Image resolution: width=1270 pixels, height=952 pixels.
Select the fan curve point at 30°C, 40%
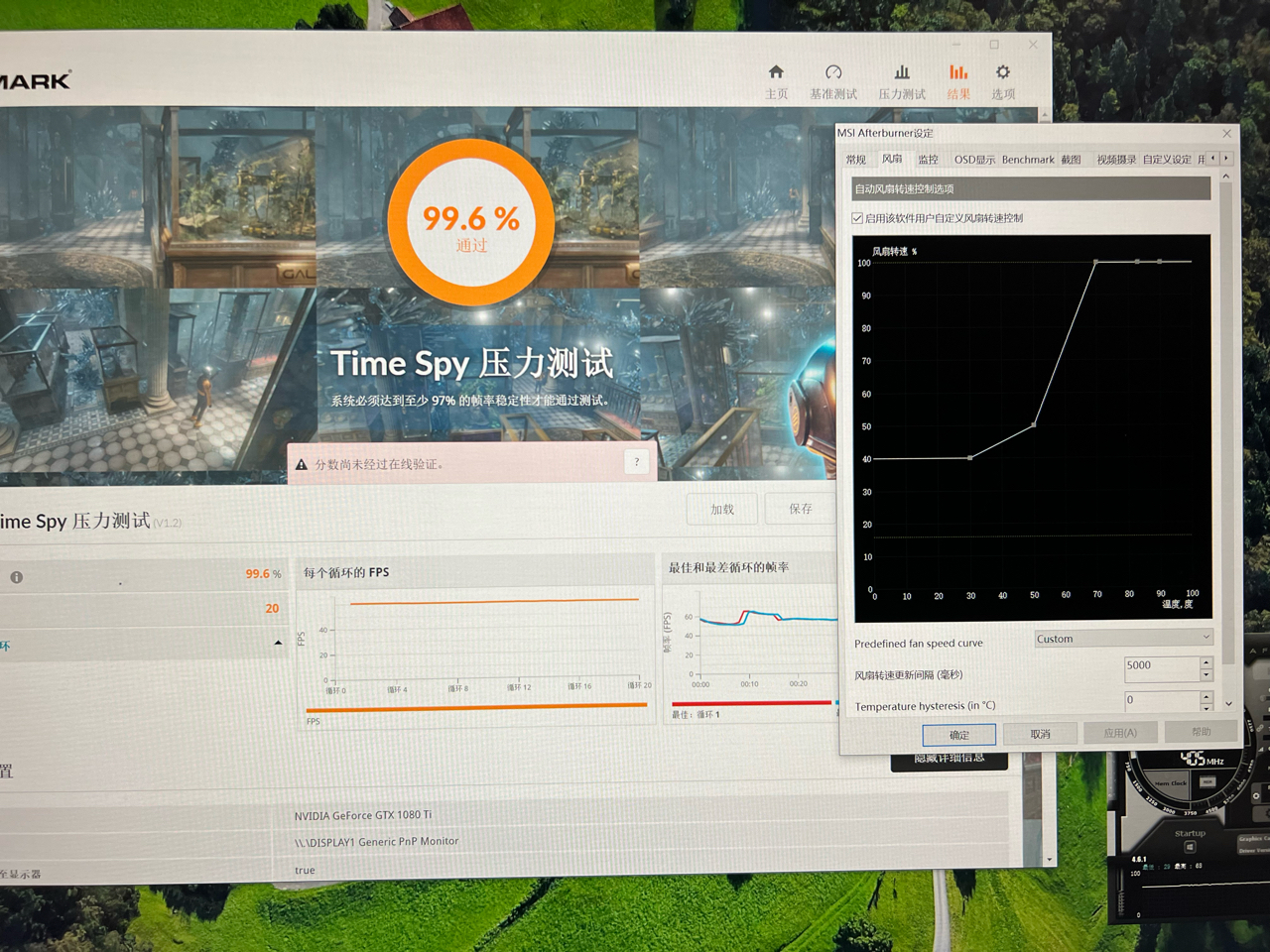click(x=970, y=457)
